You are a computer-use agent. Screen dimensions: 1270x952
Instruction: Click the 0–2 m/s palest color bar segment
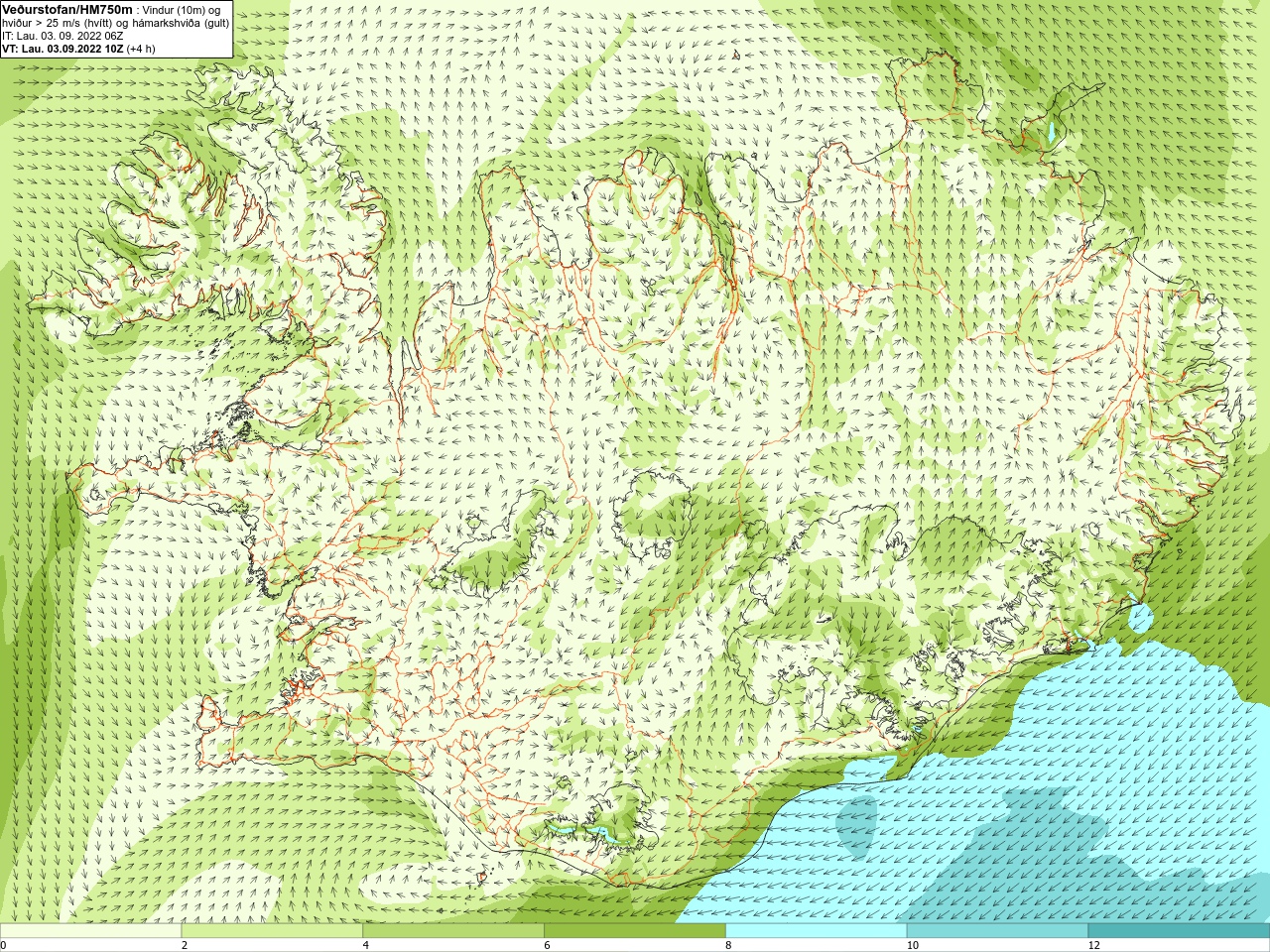[90, 931]
